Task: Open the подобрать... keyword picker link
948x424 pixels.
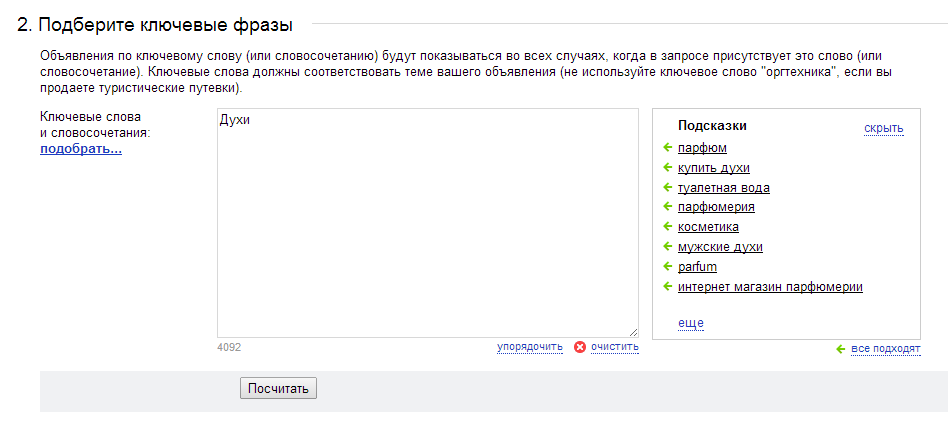Action: point(81,149)
